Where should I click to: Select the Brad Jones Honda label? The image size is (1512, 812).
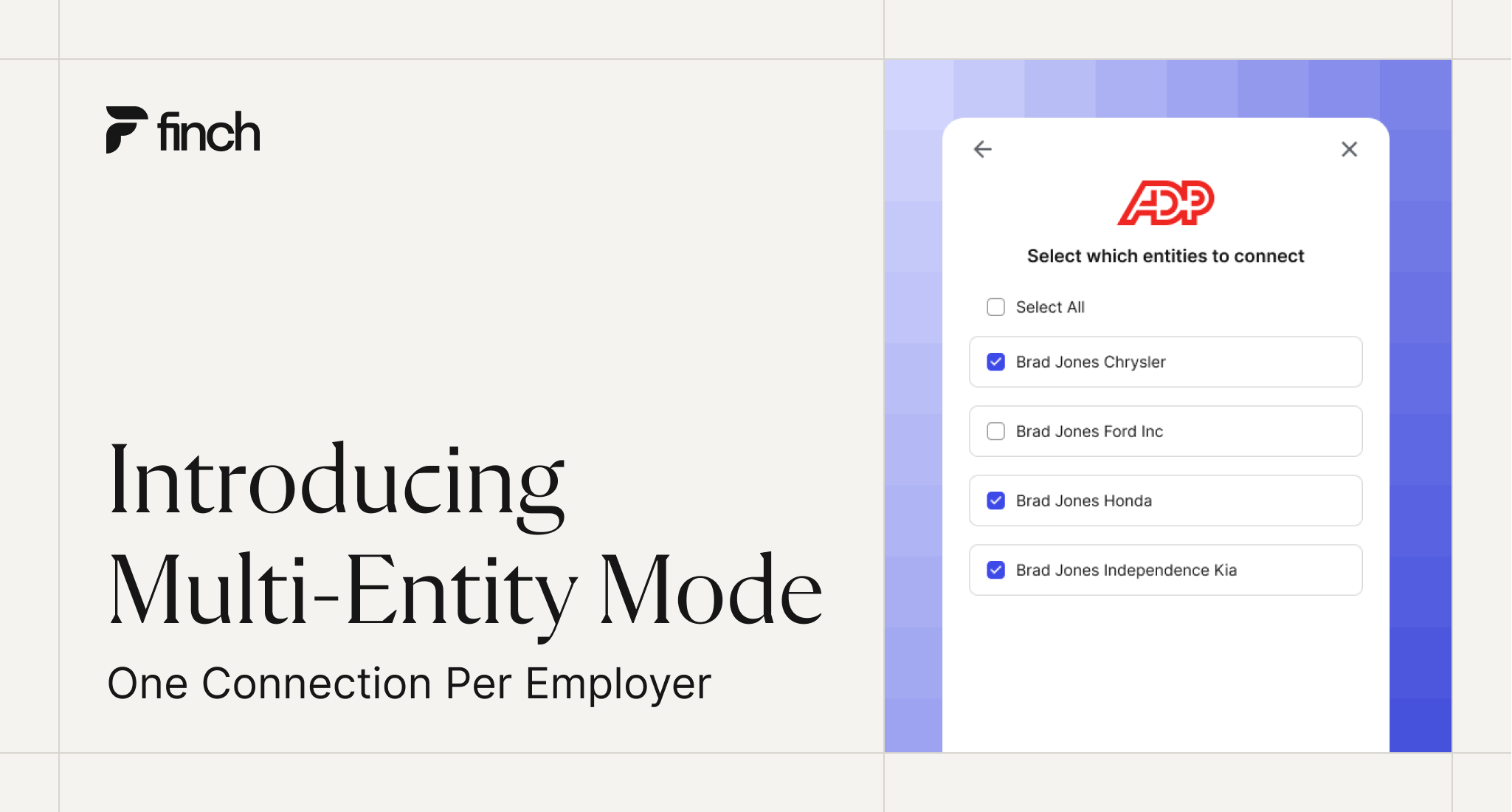(x=1083, y=500)
